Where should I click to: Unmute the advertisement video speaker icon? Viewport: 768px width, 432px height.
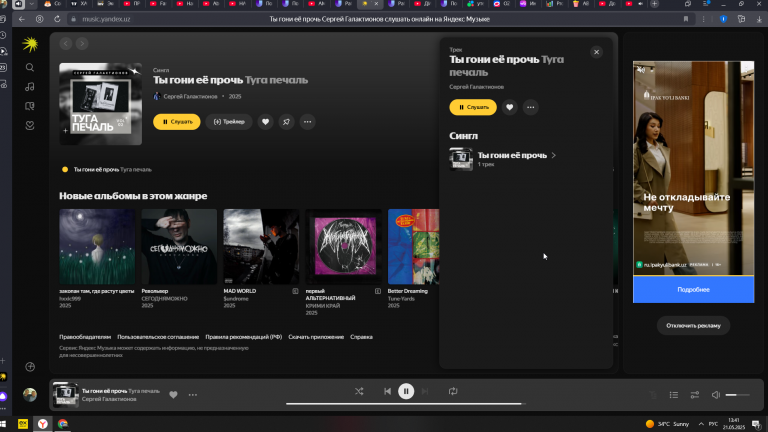point(641,70)
